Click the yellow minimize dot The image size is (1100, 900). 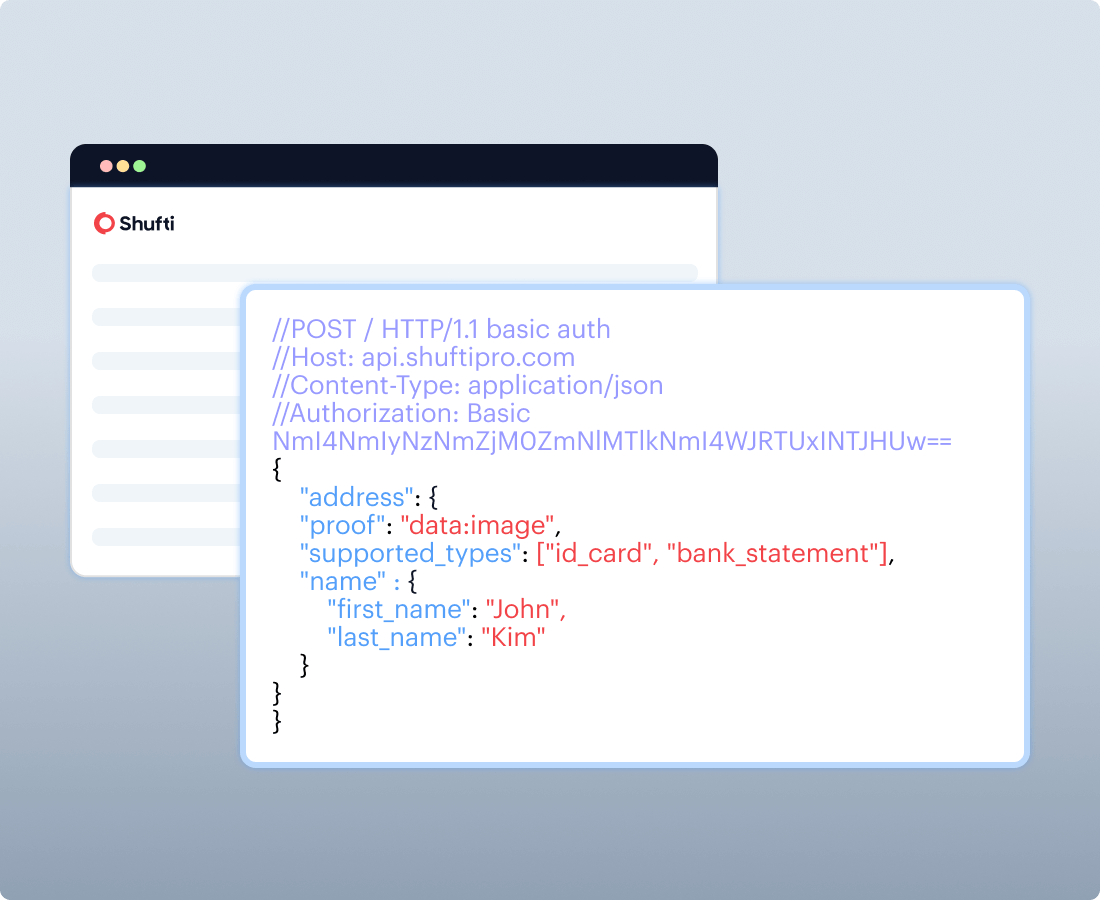pos(123,166)
